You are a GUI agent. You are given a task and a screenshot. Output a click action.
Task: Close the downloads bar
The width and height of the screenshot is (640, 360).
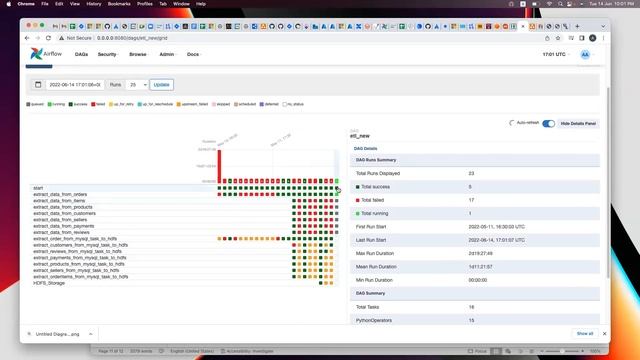click(x=604, y=333)
